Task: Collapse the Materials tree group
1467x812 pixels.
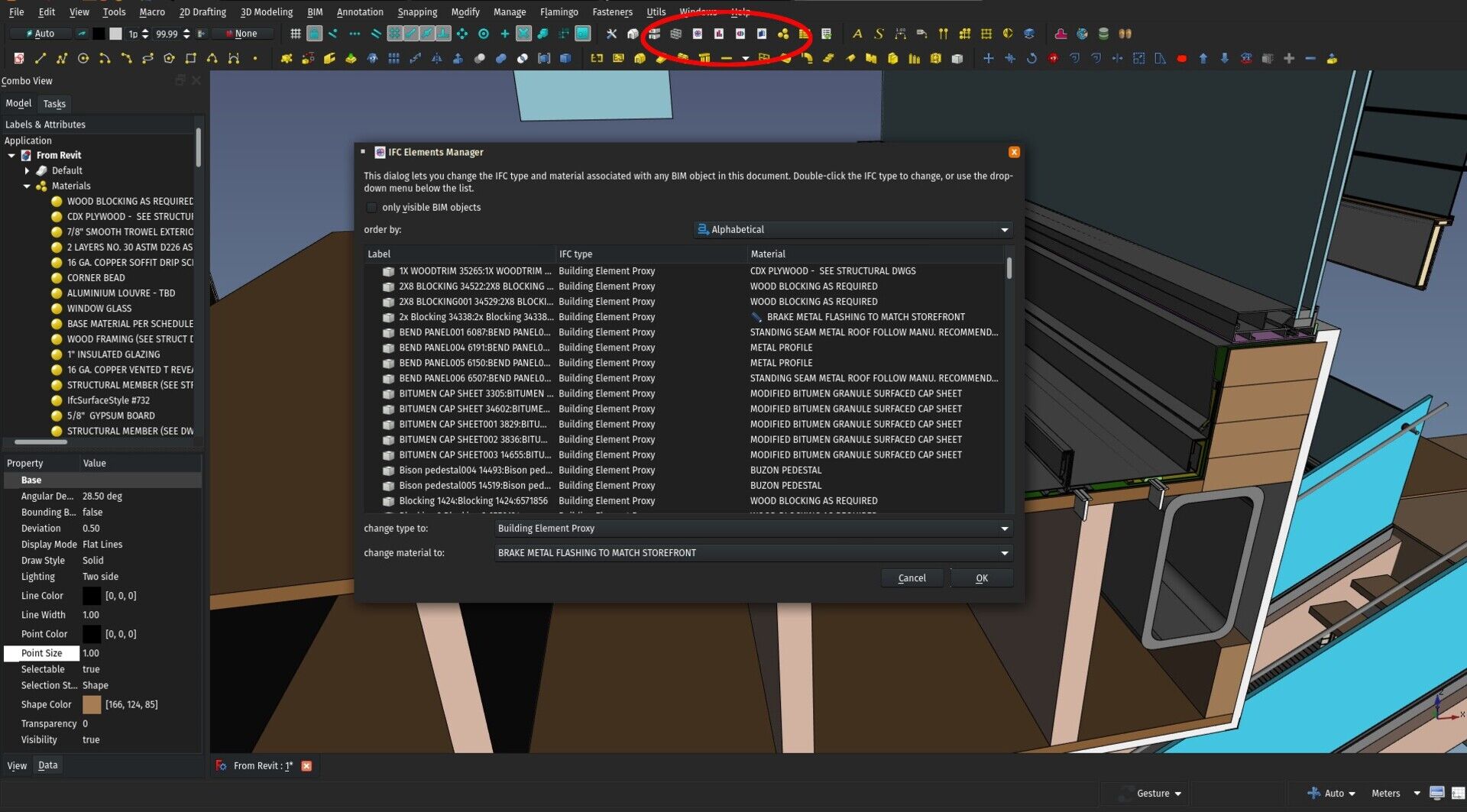Action: coord(27,186)
